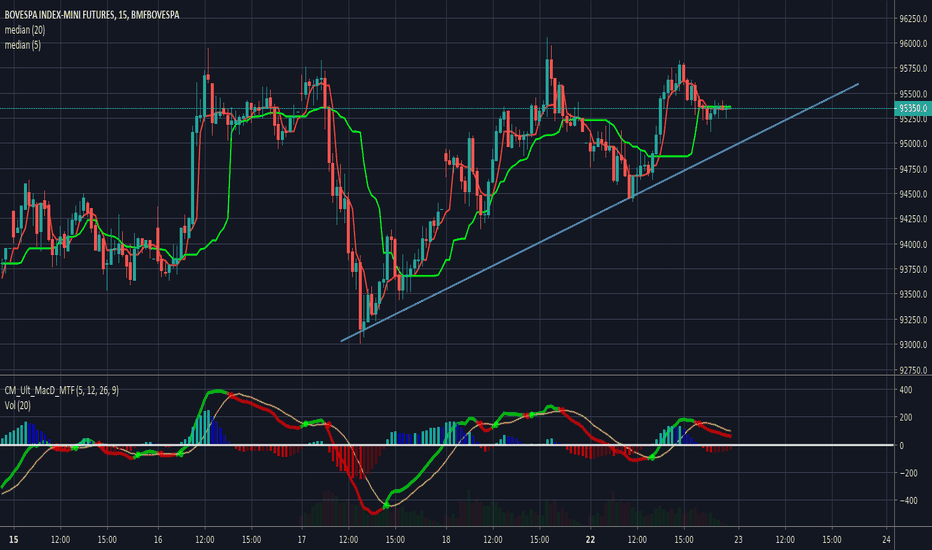Click the BOVESPA INDEX-MINI FUTURES chart title
Screen dimensions: 932x550
coord(92,15)
